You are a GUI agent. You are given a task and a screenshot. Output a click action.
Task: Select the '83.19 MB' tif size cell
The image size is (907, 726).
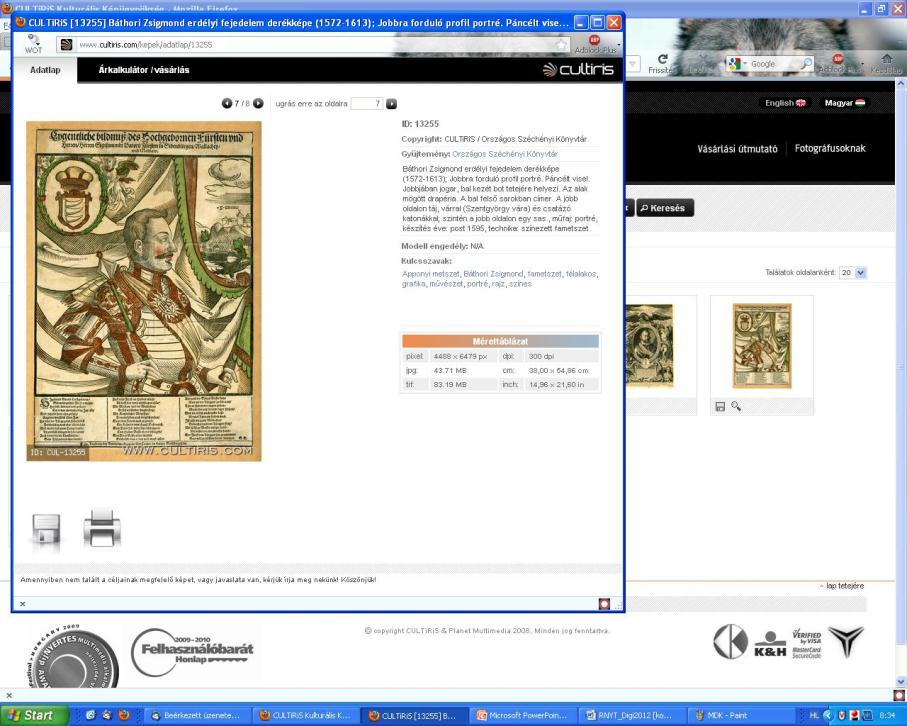pyautogui.click(x=463, y=385)
